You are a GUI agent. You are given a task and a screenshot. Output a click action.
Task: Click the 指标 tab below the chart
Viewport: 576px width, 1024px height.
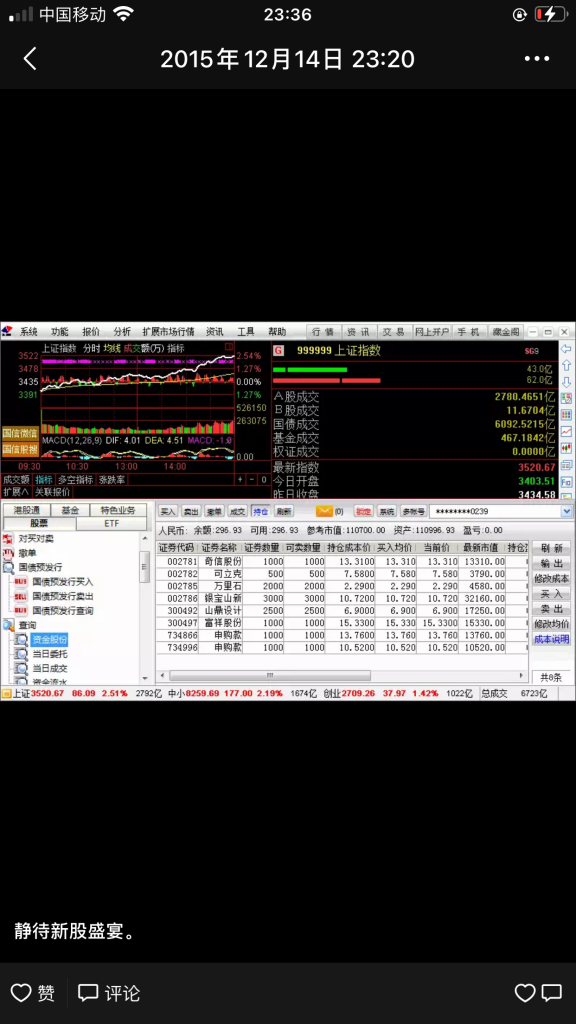44,479
